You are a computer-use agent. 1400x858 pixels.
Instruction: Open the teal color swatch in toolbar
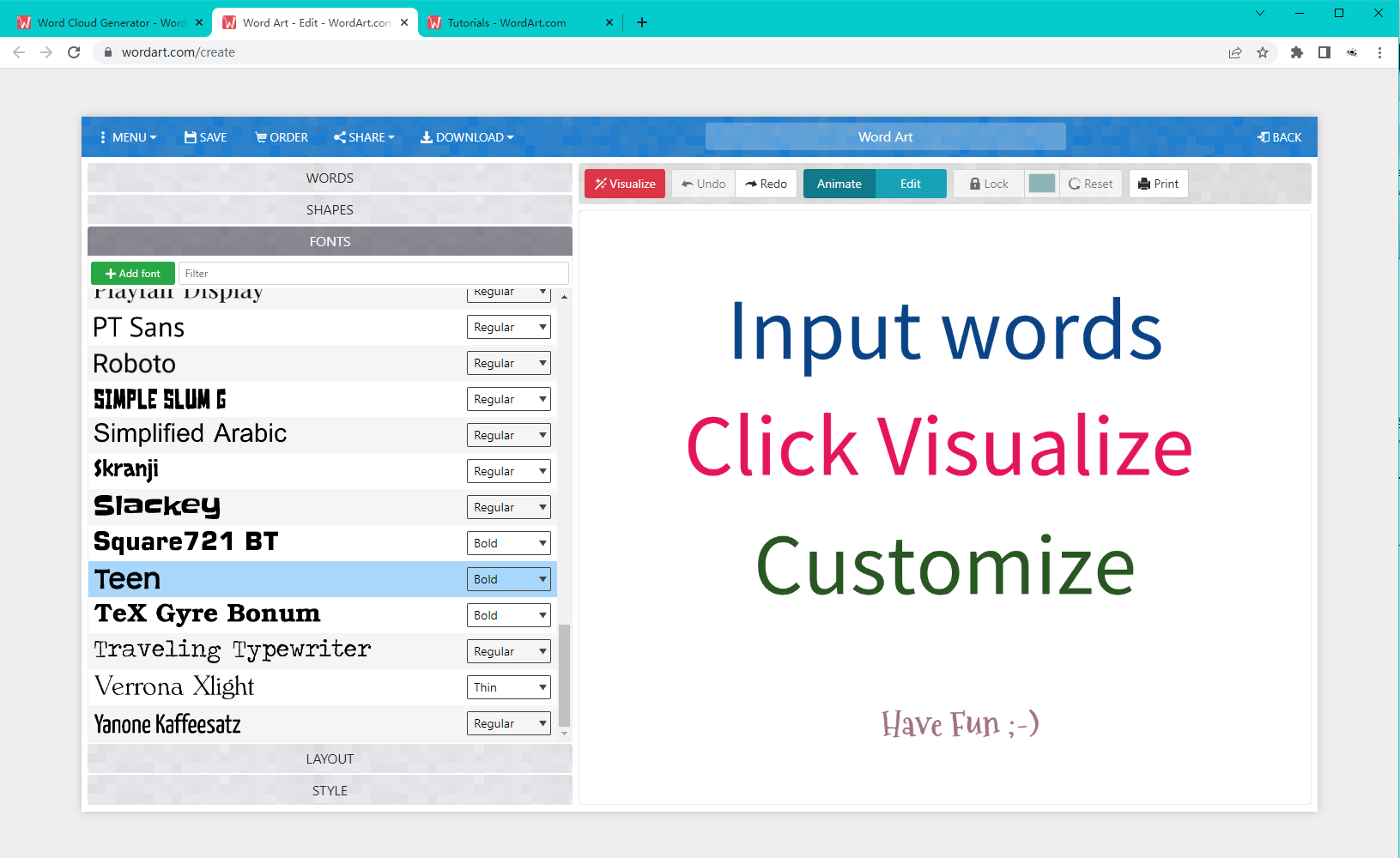click(x=1042, y=184)
